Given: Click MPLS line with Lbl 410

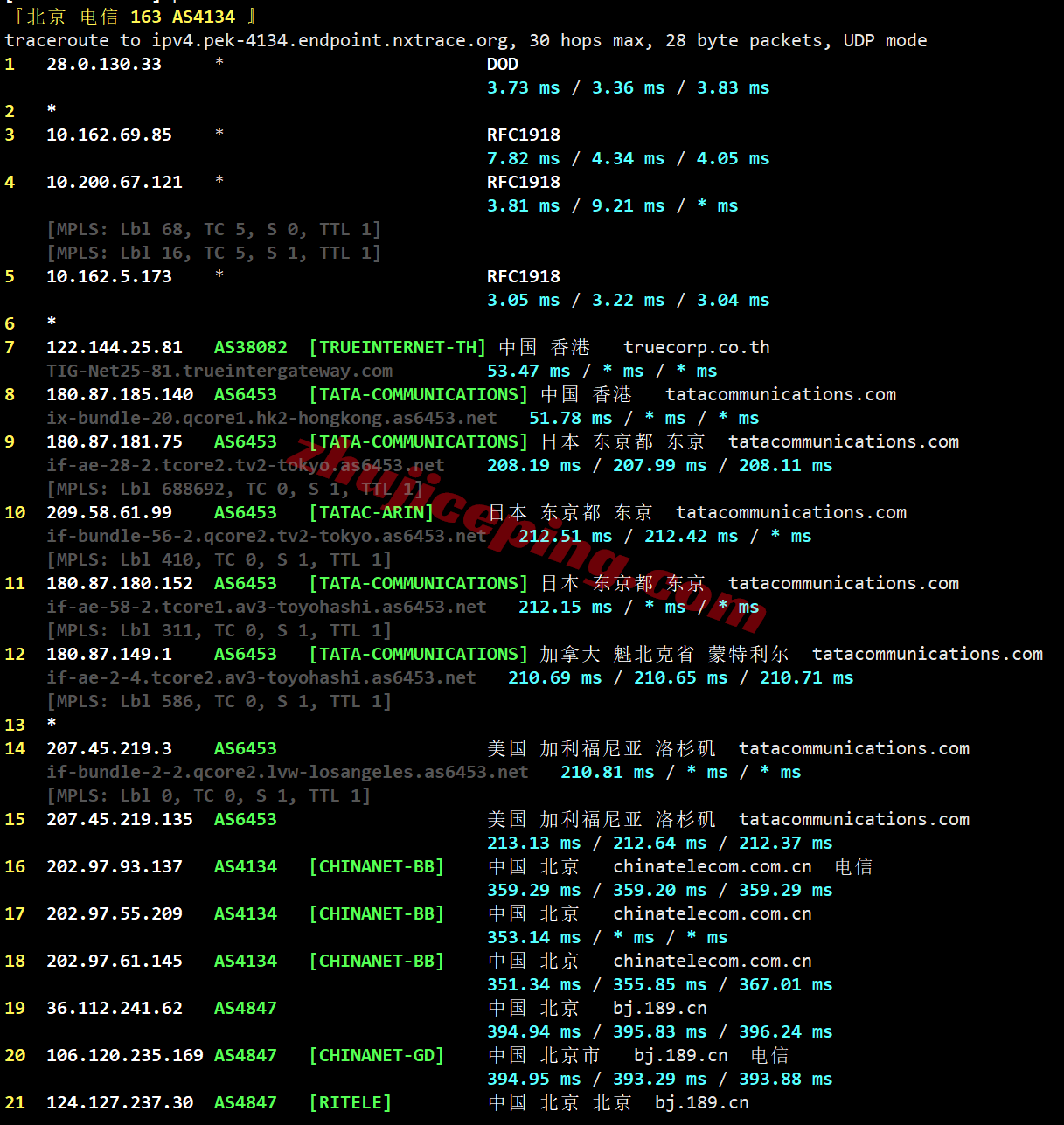Looking at the screenshot, I should [219, 559].
